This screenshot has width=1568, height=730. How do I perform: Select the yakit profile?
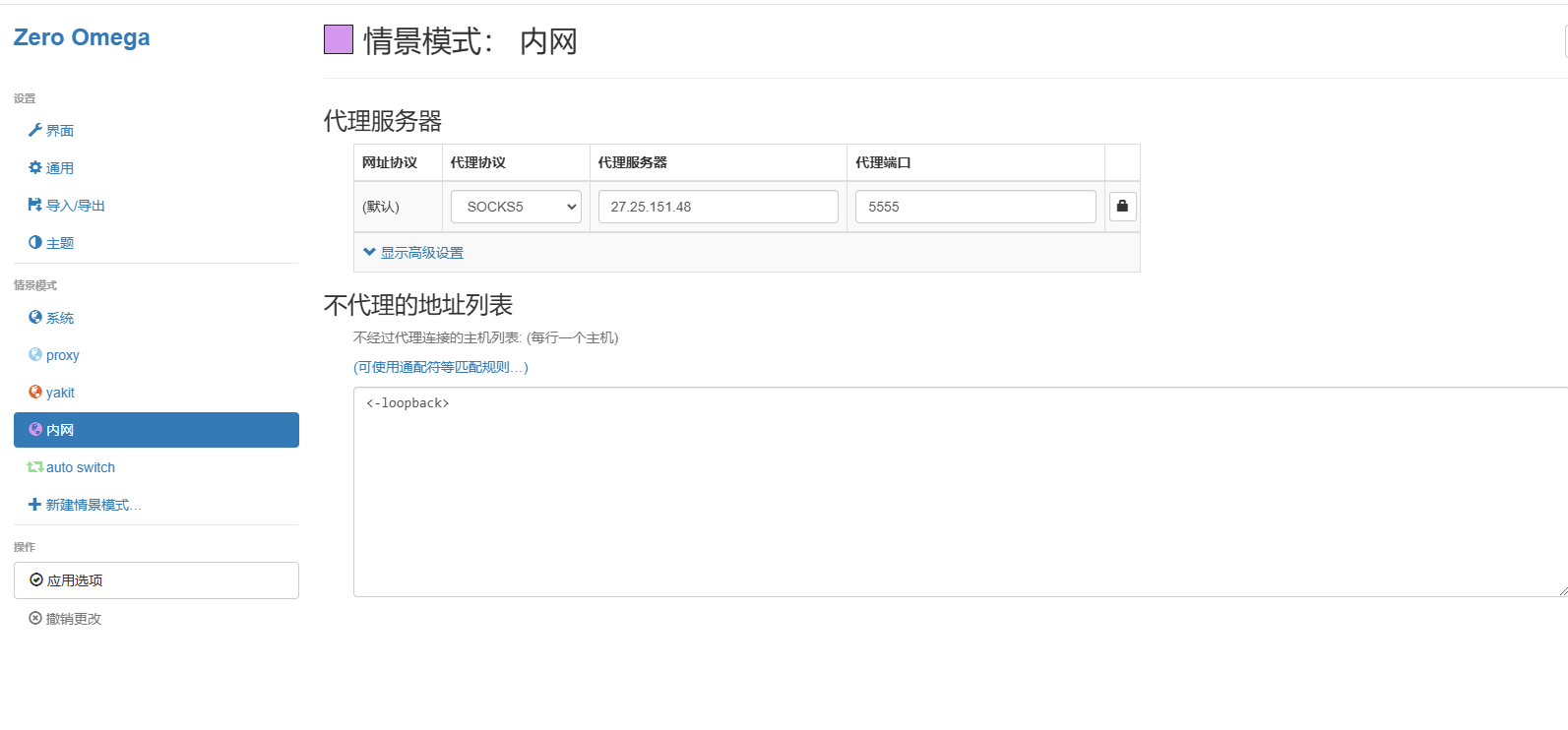[x=156, y=393]
